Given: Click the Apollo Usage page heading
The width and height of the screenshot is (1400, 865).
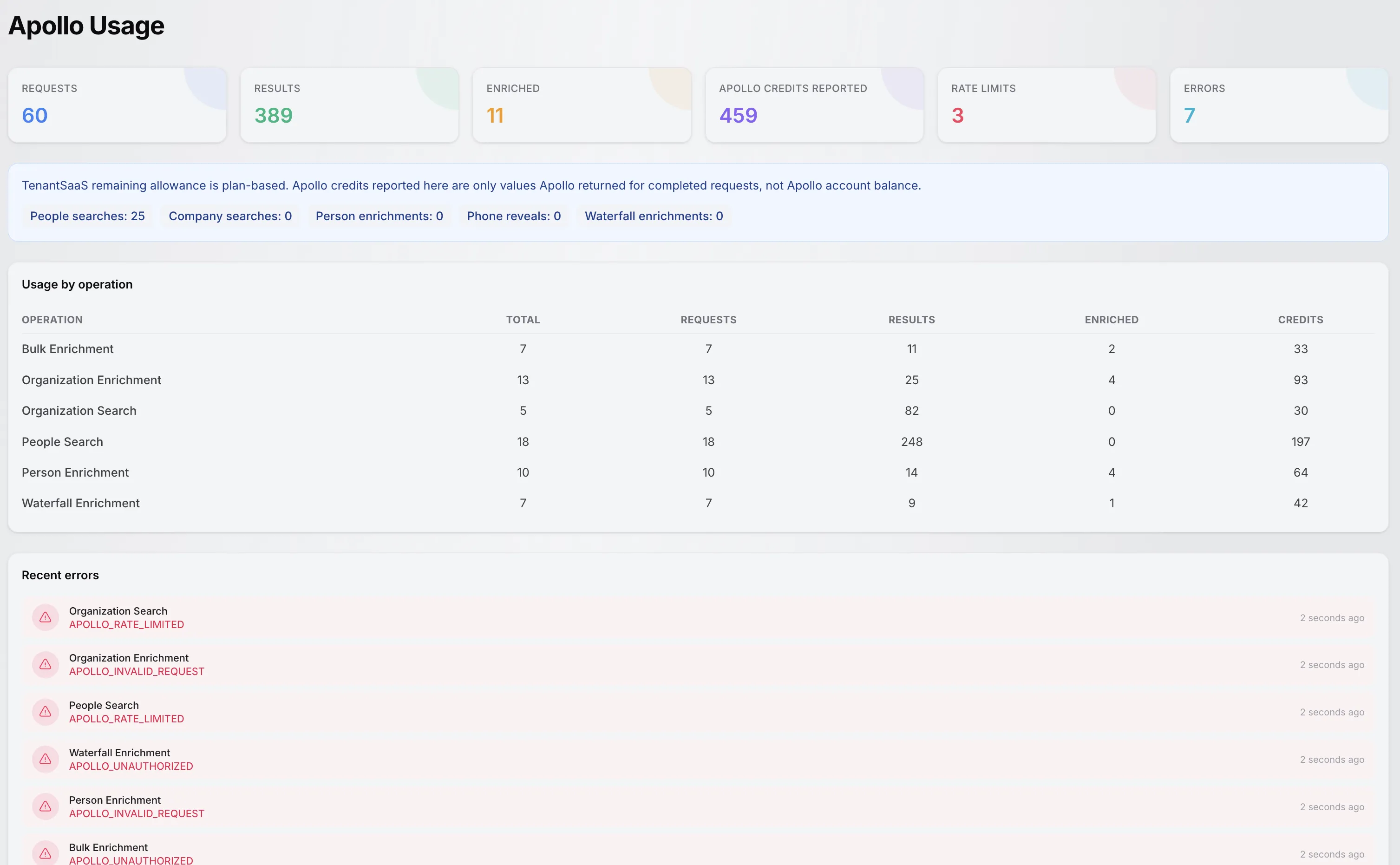Looking at the screenshot, I should [86, 26].
